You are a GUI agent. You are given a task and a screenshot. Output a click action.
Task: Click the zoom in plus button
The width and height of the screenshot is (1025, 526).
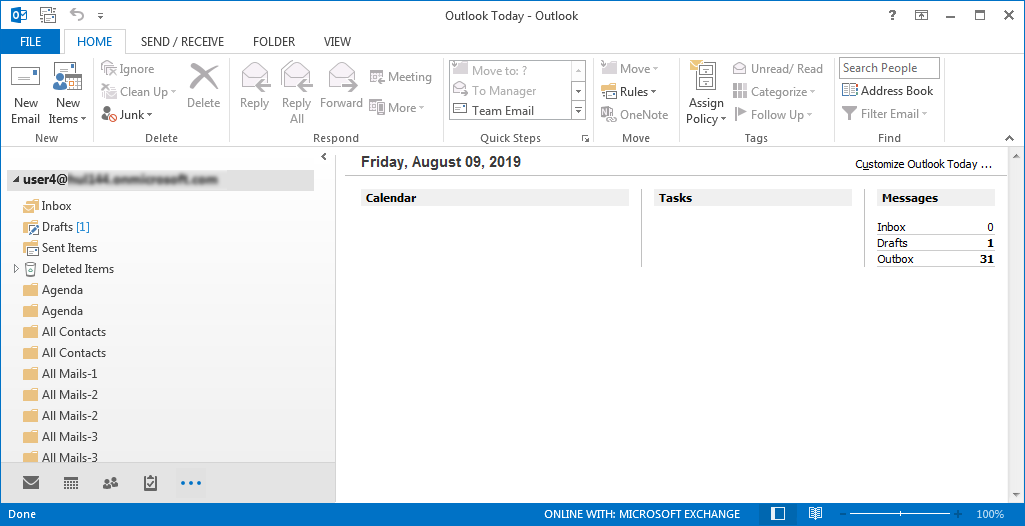[958, 514]
